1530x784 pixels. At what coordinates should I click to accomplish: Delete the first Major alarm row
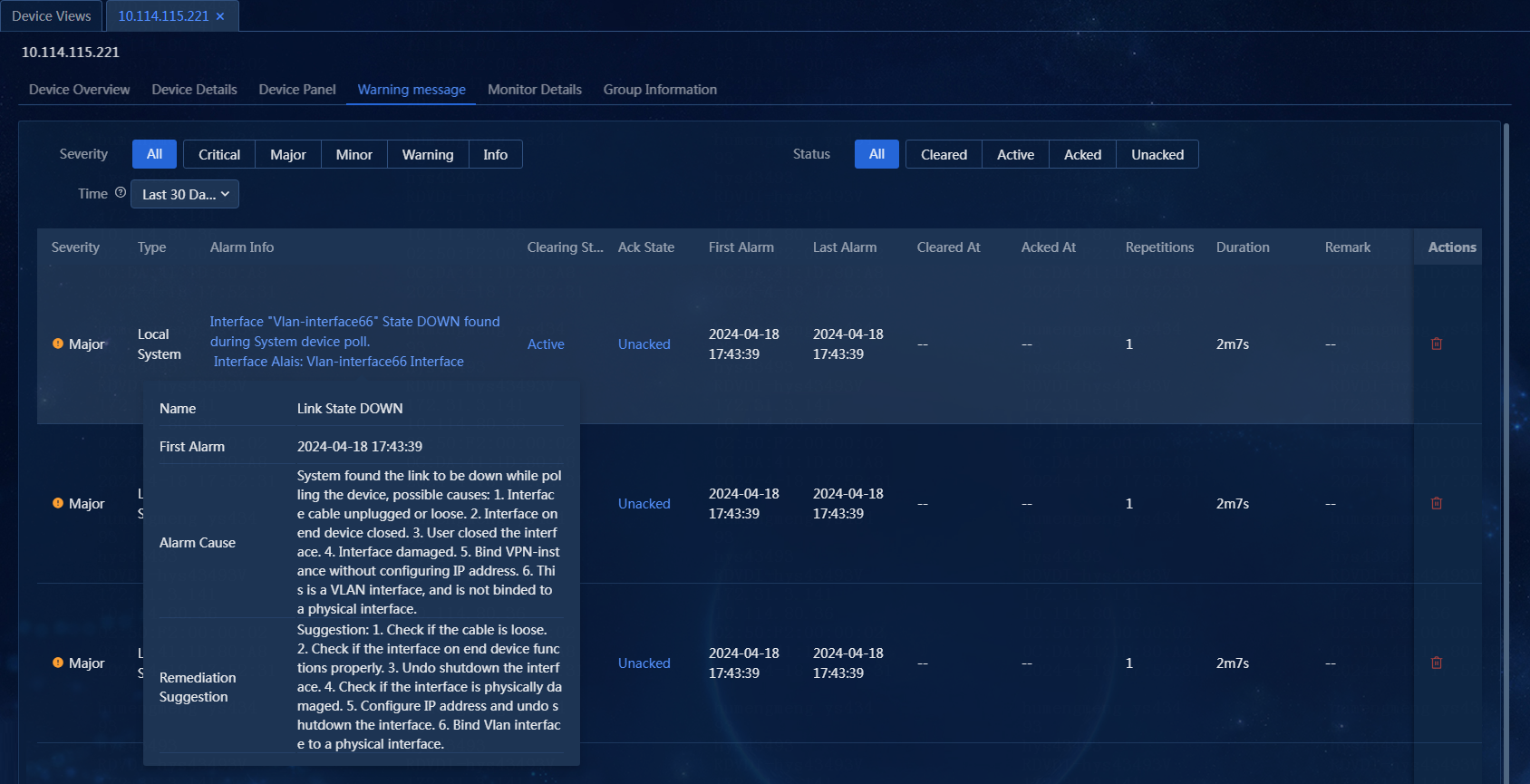[x=1437, y=344]
